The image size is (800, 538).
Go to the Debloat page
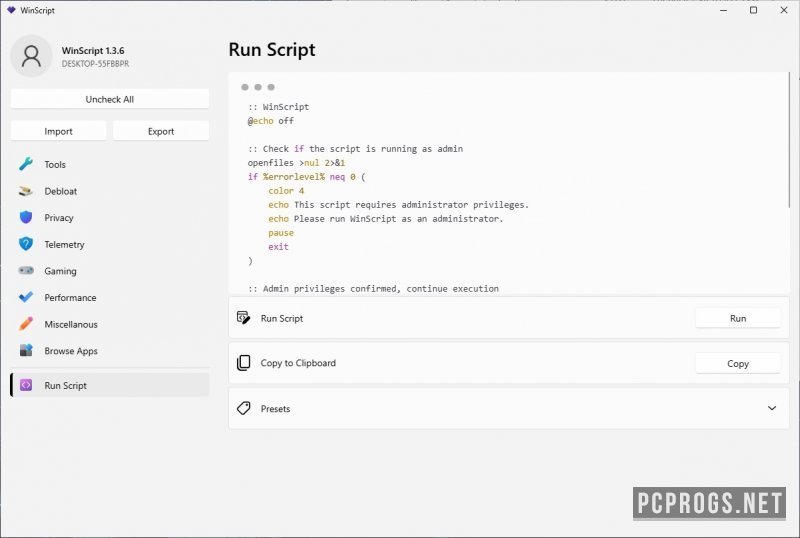point(110,191)
